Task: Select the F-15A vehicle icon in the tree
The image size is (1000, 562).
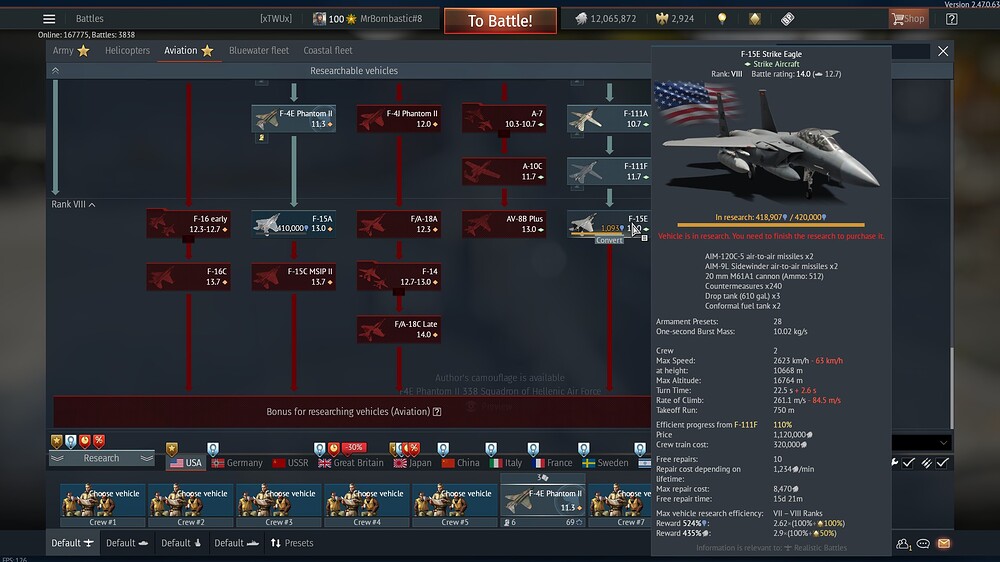Action: [266, 224]
